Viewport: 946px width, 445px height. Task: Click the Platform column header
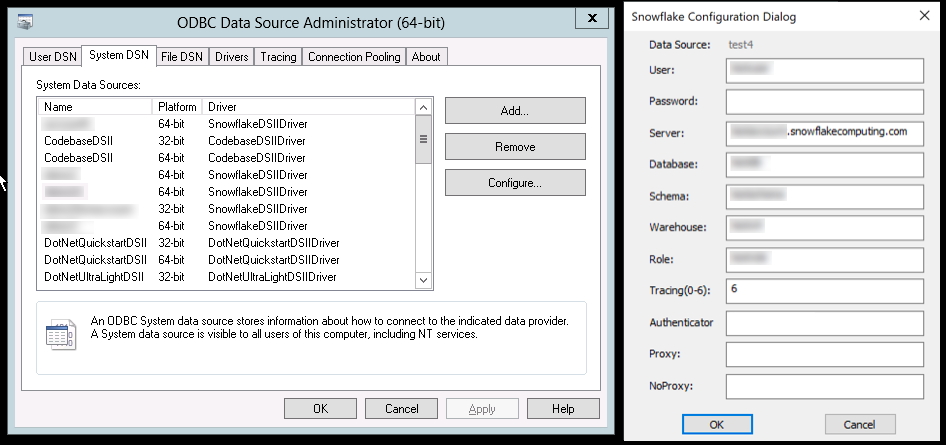pos(177,107)
